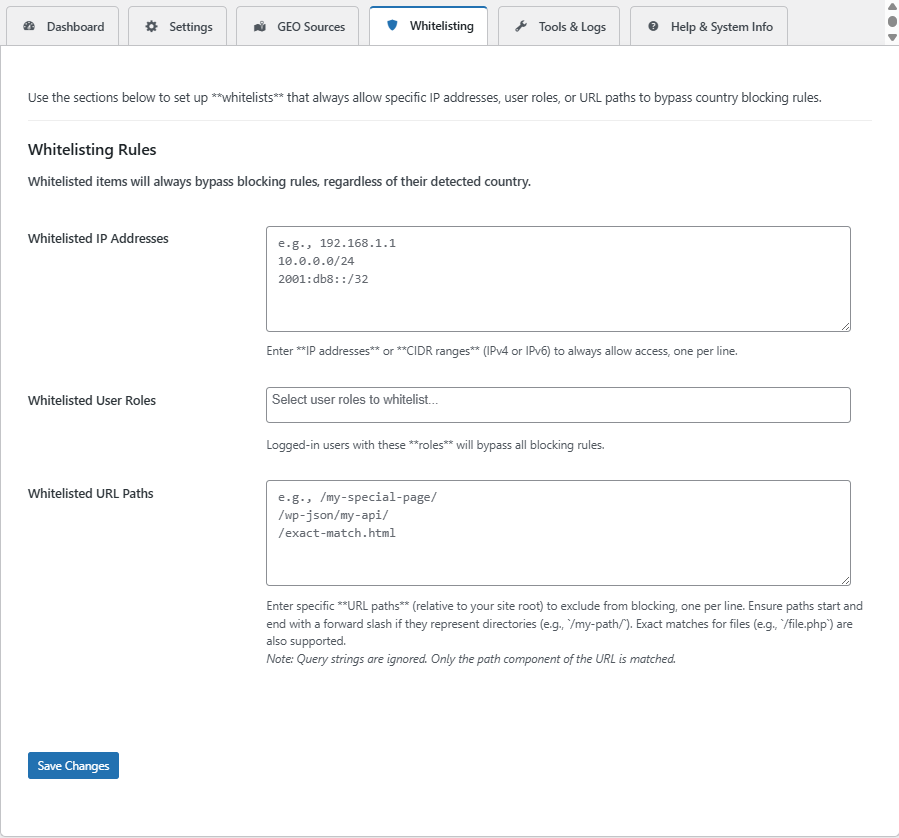Click the scrollbar up arrow
This screenshot has height=838, width=899.
click(x=892, y=7)
